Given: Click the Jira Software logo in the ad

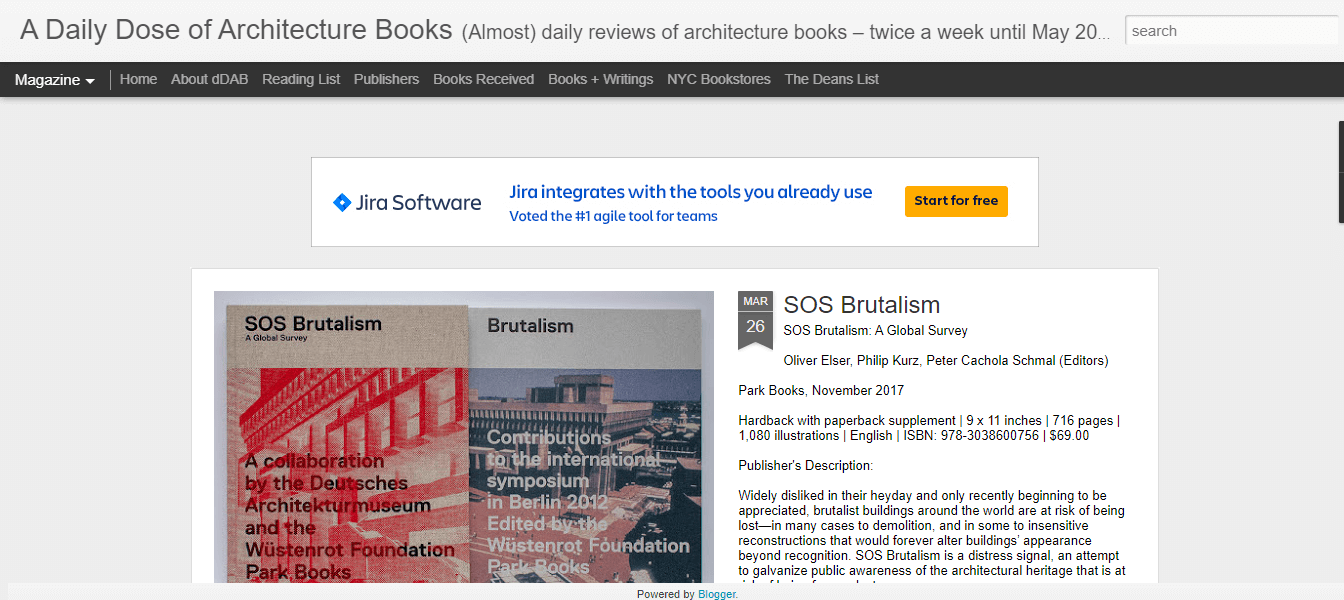Looking at the screenshot, I should 407,203.
